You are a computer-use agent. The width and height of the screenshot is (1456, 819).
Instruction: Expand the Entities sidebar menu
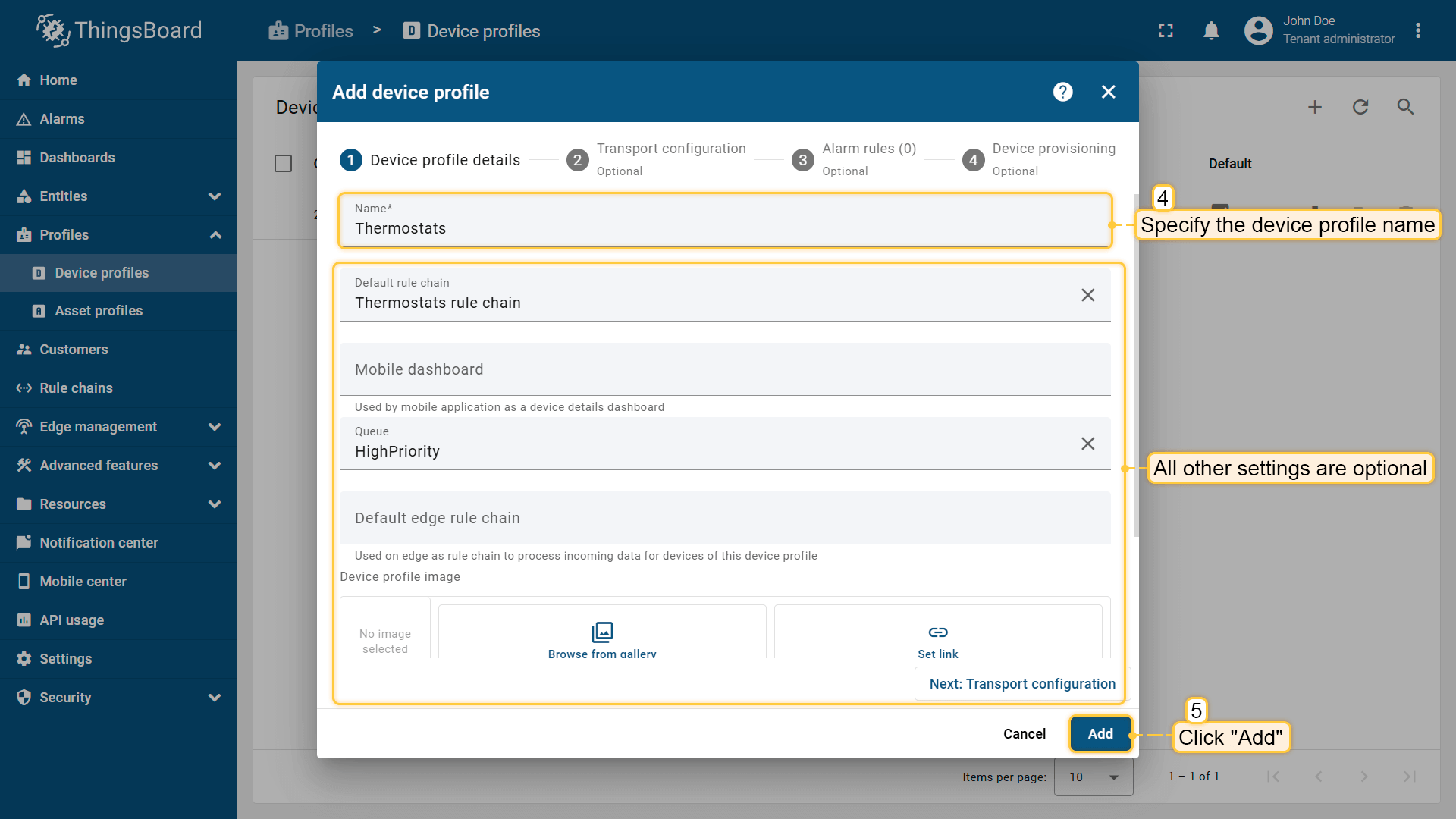coord(215,196)
